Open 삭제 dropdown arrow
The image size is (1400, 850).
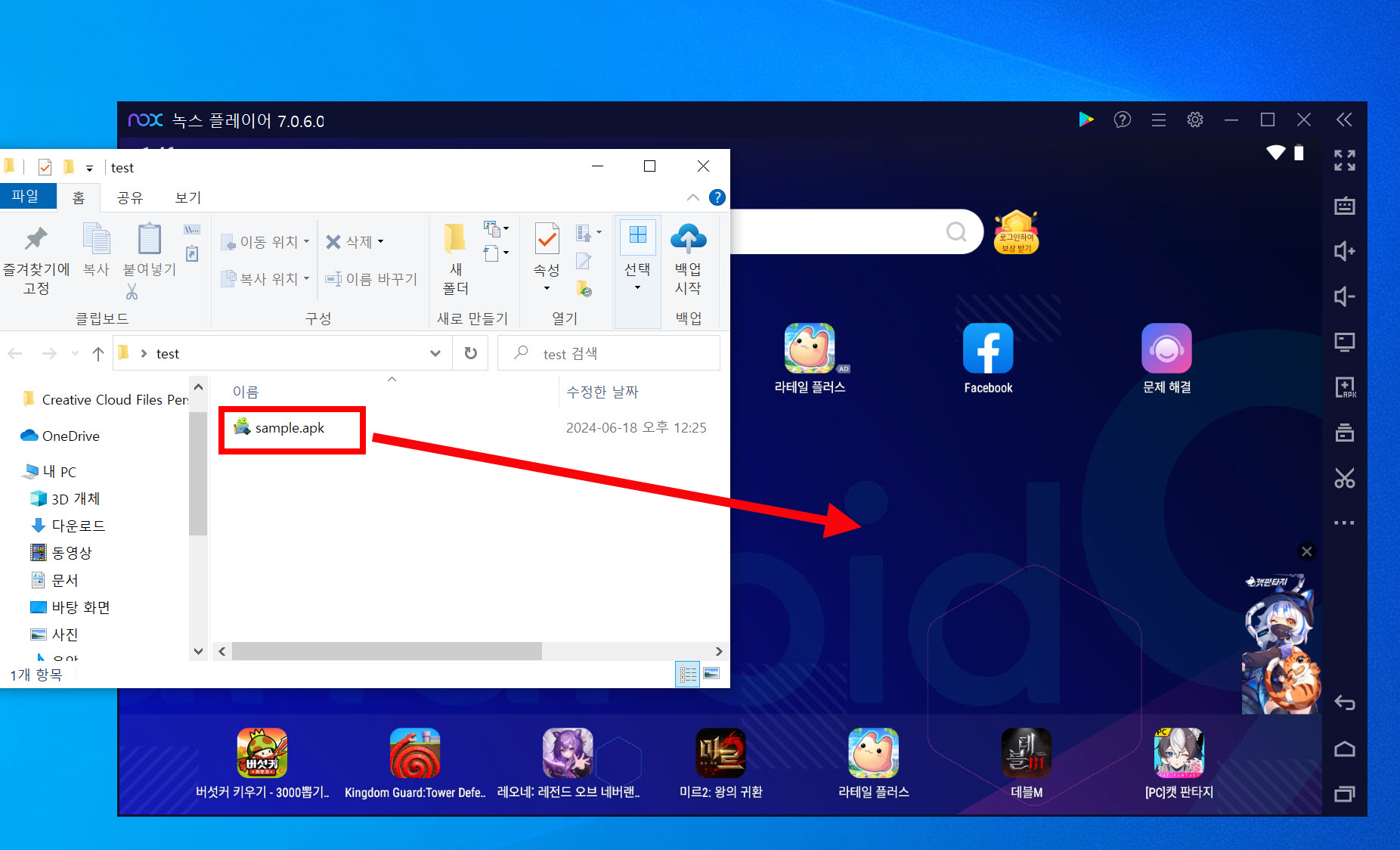point(380,241)
